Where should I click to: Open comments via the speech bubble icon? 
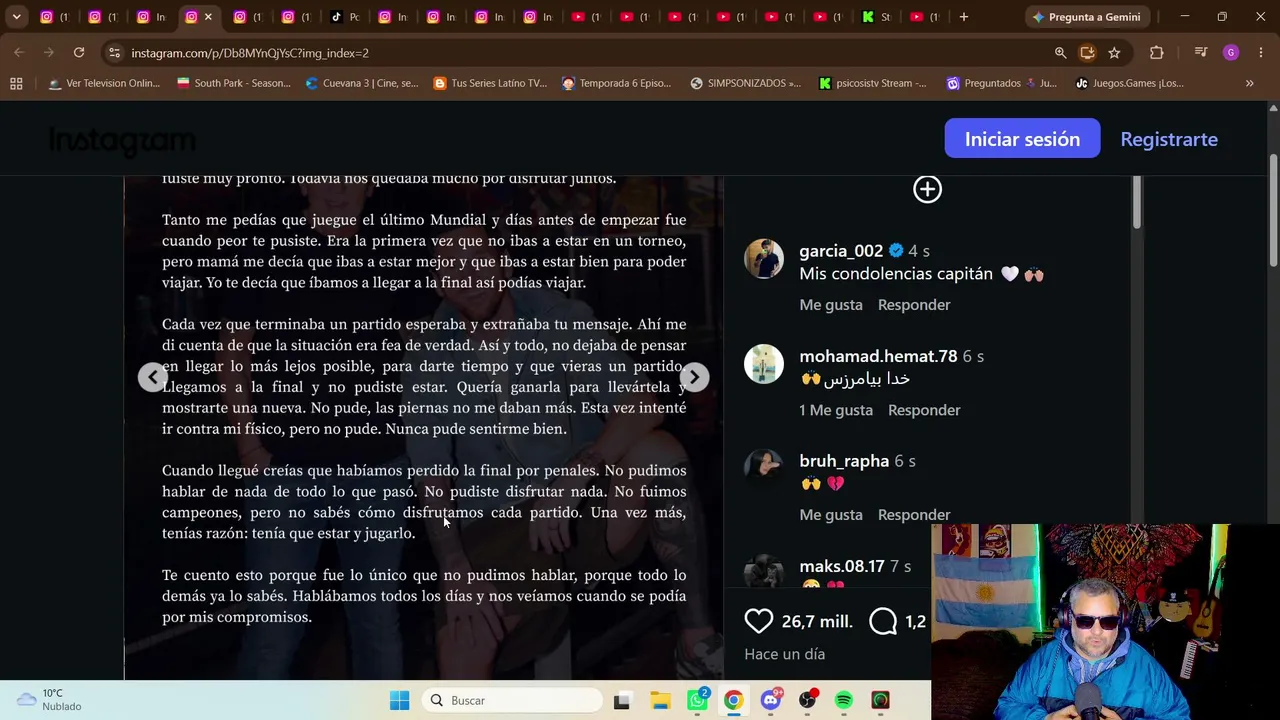click(883, 621)
